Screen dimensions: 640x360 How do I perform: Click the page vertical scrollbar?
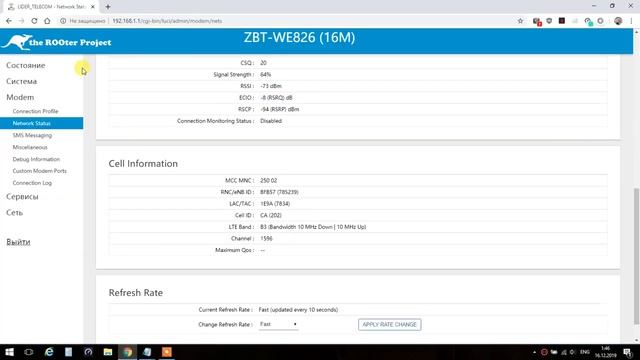[636, 256]
